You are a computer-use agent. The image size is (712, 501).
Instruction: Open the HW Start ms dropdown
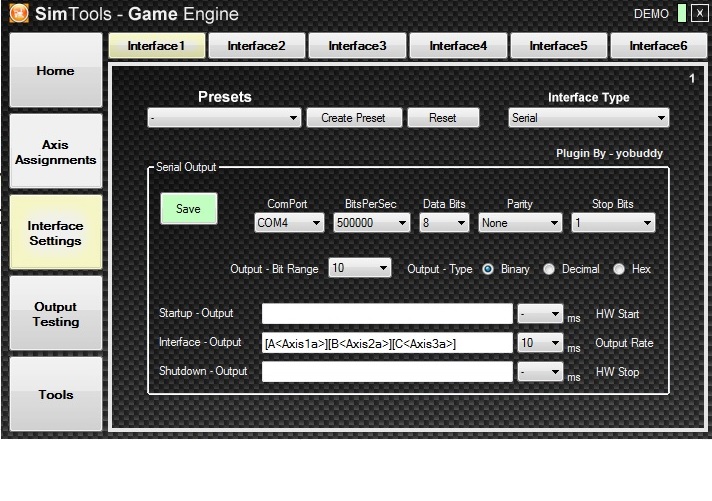tap(540, 314)
